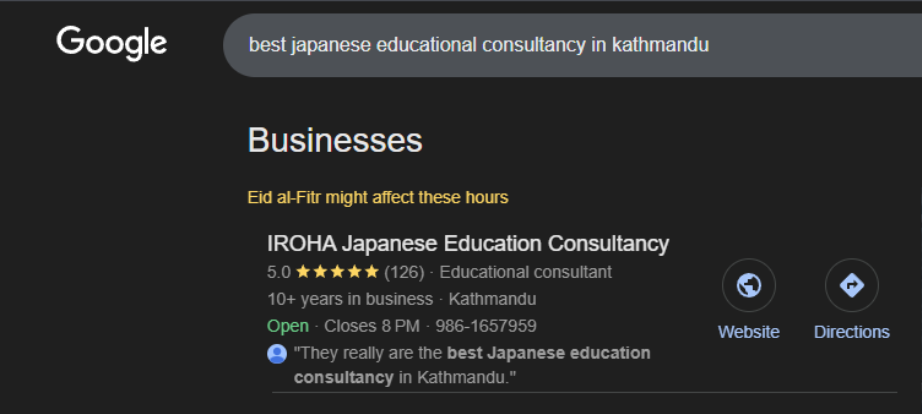Select the "Website" text label
The image size is (922, 414).
point(748,332)
